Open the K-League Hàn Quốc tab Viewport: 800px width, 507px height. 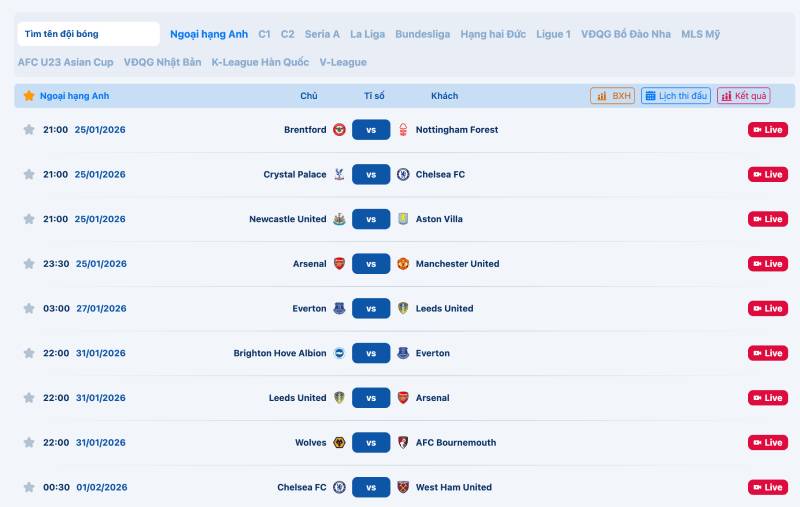(x=260, y=62)
